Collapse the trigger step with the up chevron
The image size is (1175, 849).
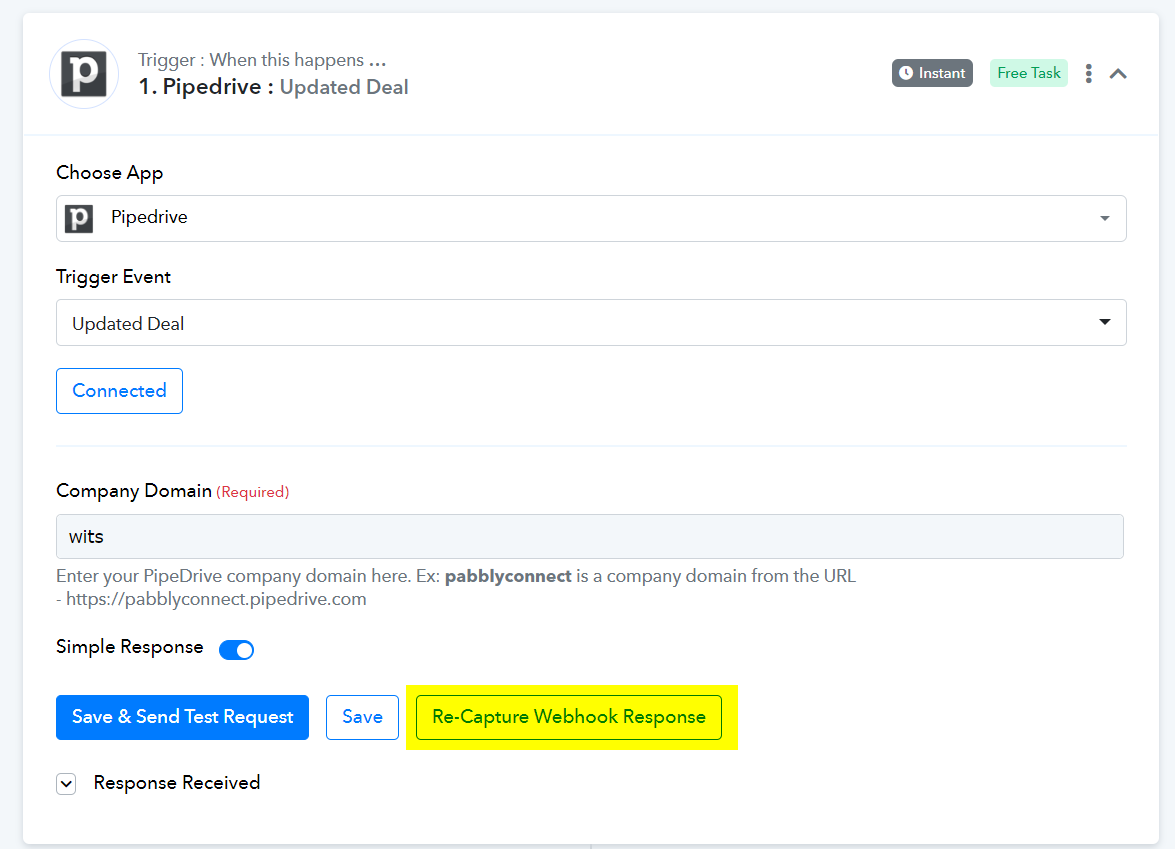[1118, 73]
